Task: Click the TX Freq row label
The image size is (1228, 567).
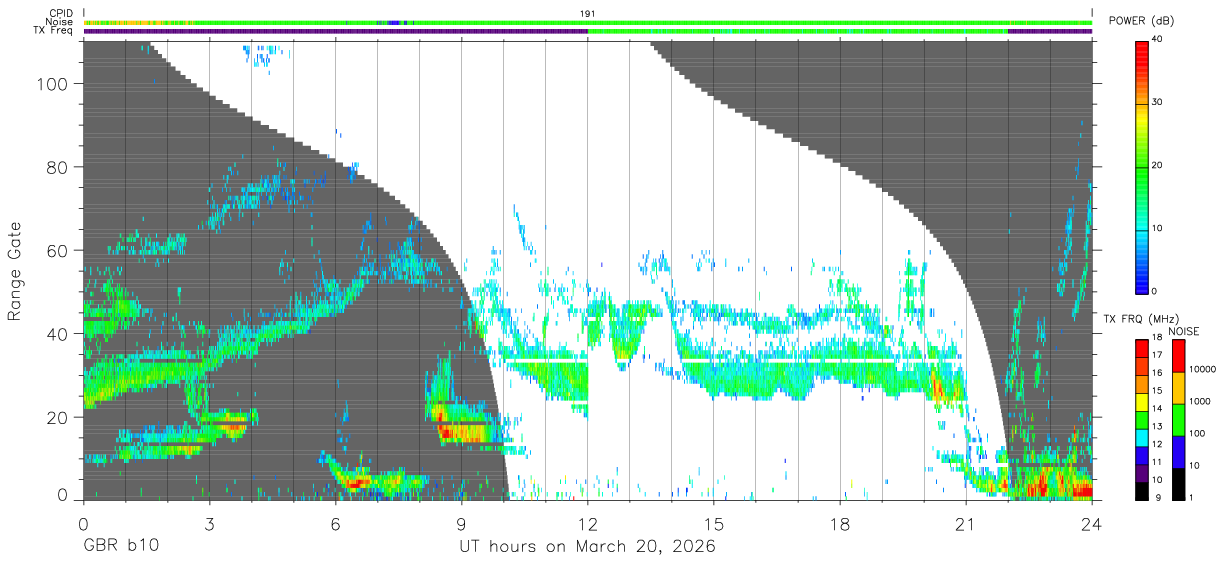Action: pyautogui.click(x=54, y=31)
